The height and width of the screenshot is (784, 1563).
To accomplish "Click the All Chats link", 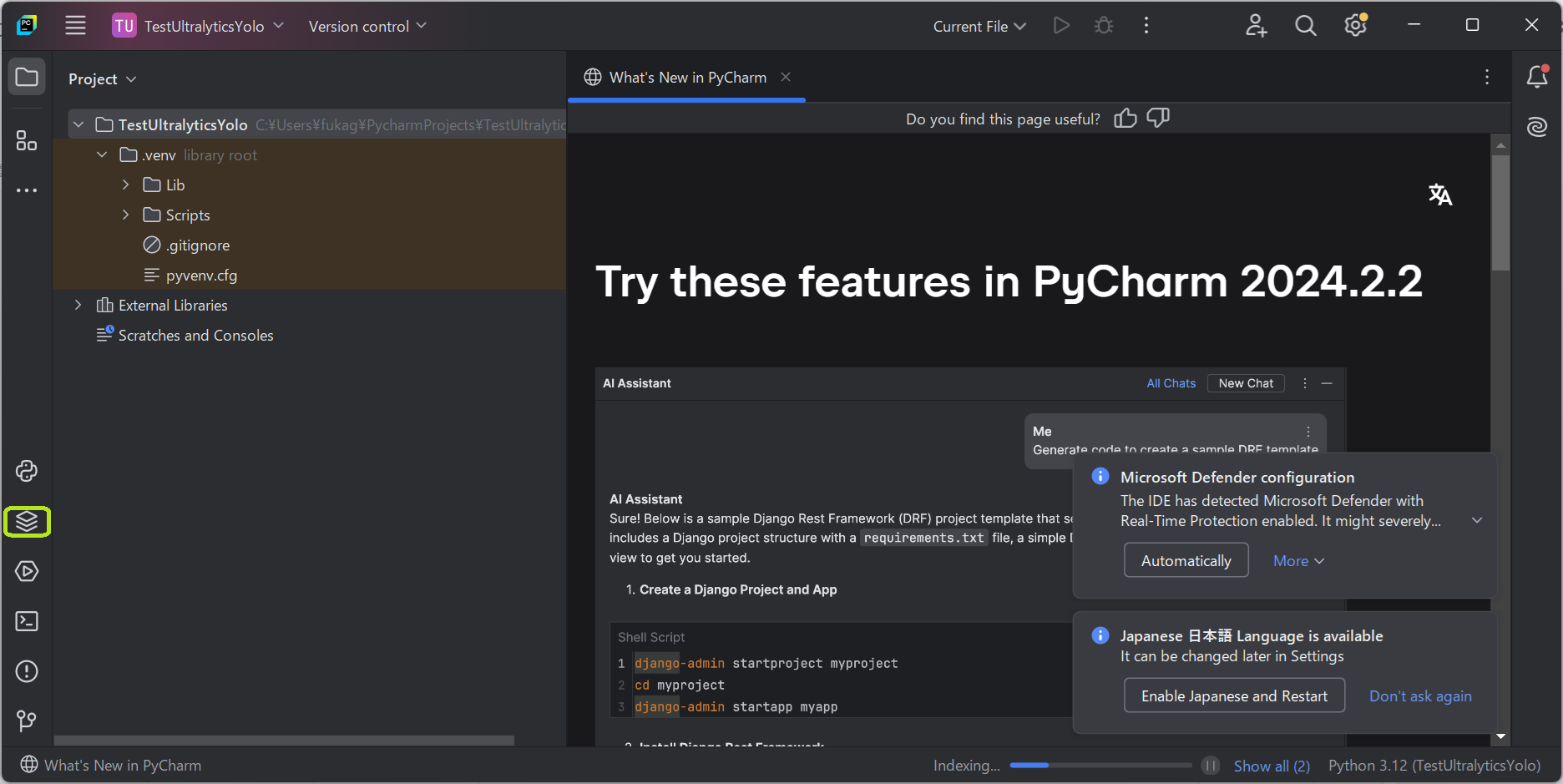I will 1171,383.
